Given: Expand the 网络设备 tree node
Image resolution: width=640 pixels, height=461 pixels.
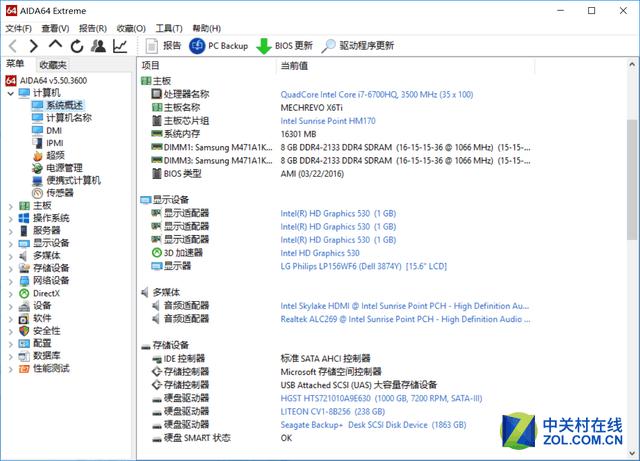Looking at the screenshot, I should tap(11, 282).
